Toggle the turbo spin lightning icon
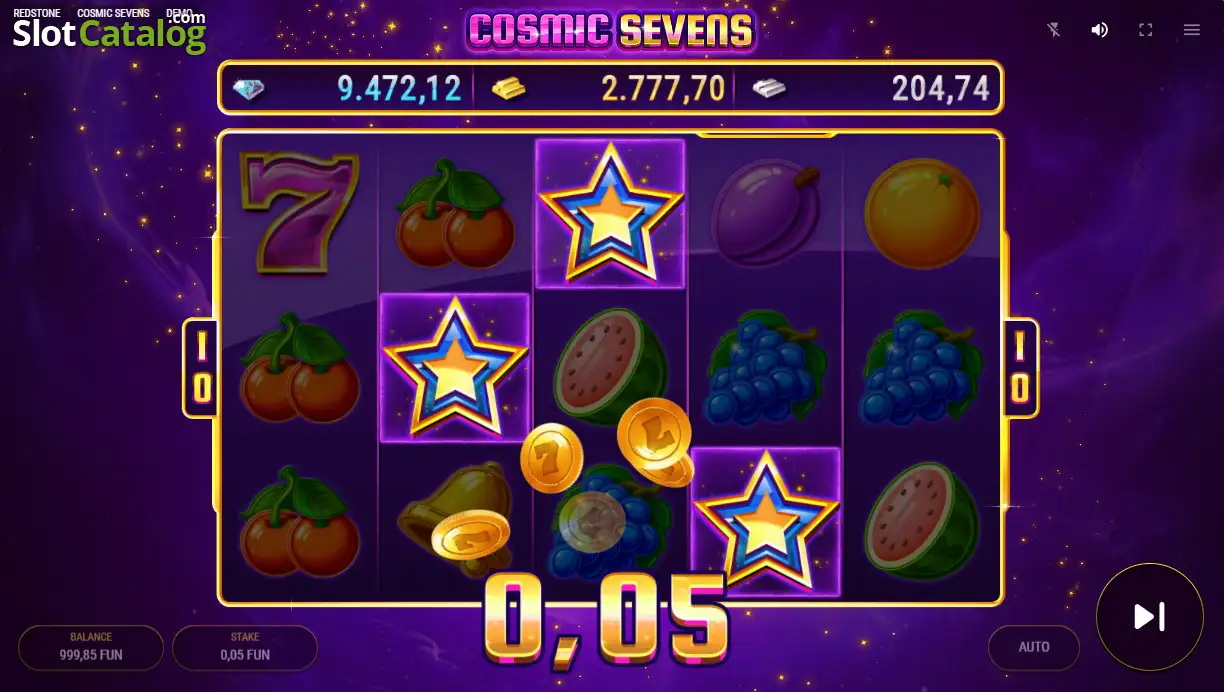1224x692 pixels. [1053, 30]
